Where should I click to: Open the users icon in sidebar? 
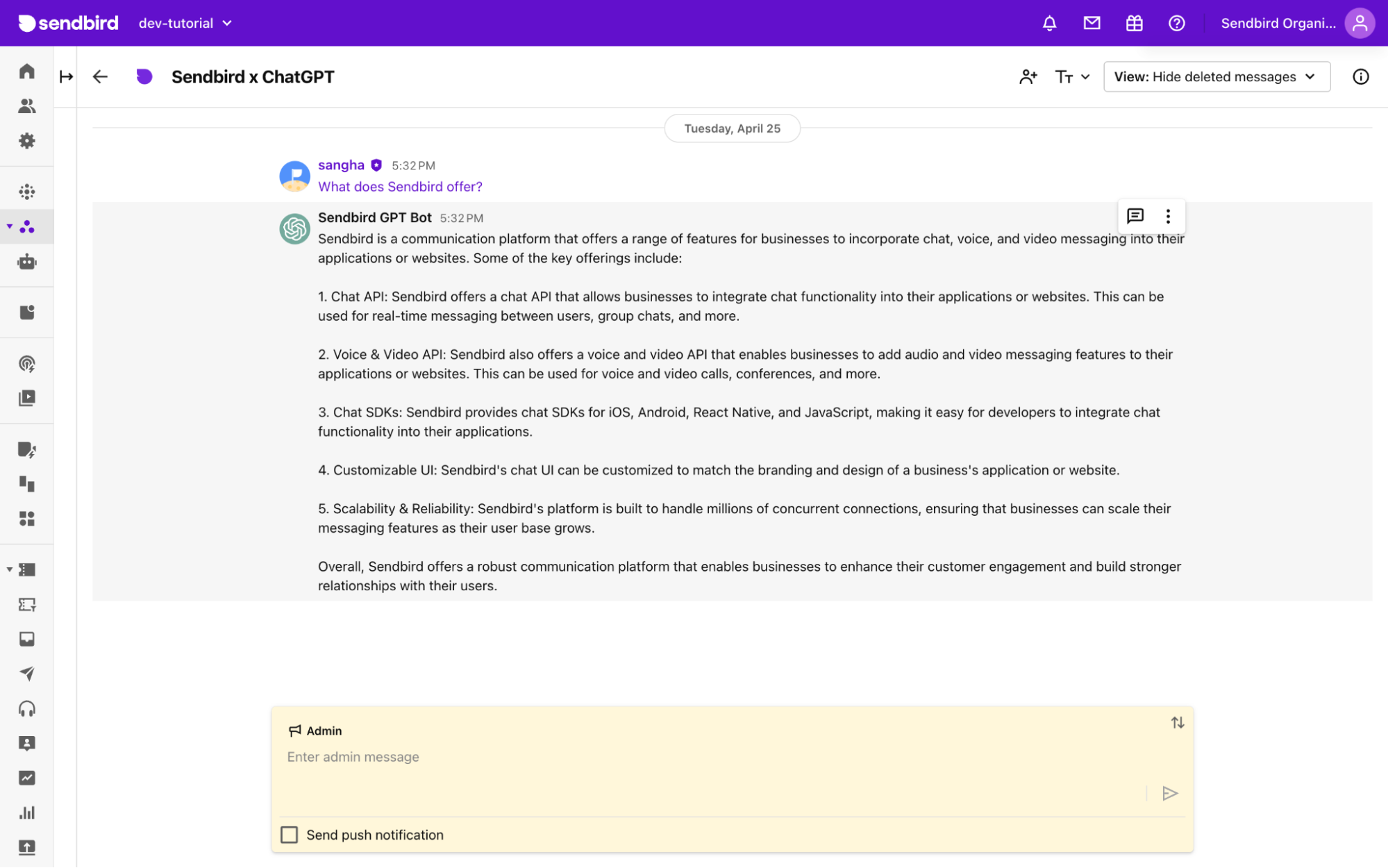pos(26,106)
